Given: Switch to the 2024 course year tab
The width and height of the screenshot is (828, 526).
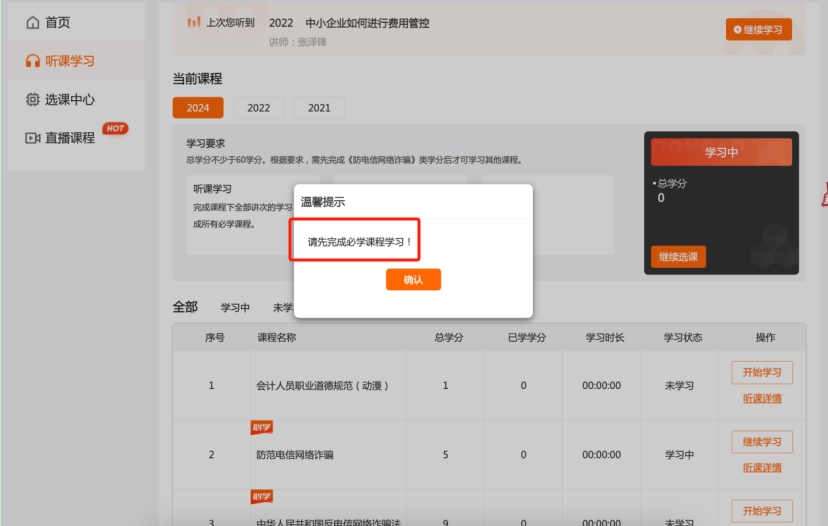Looking at the screenshot, I should 198,108.
